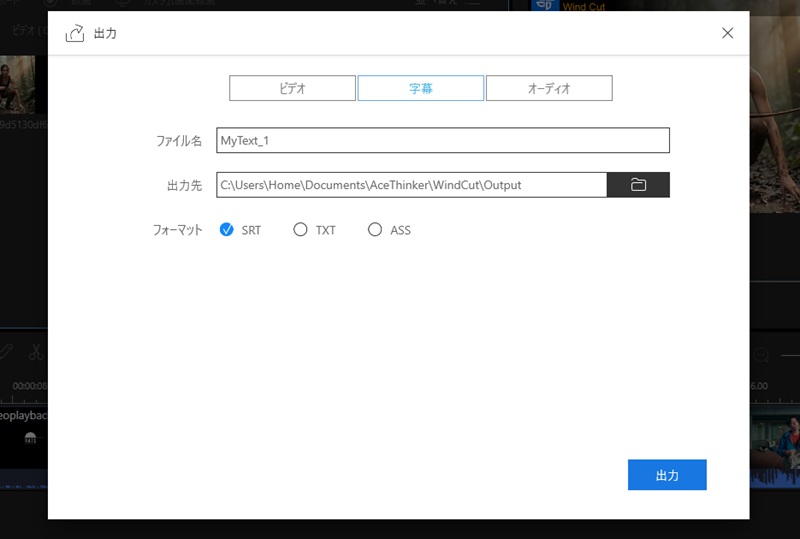This screenshot has width=800, height=539.
Task: Open the オーディオ export tab
Action: tap(549, 88)
